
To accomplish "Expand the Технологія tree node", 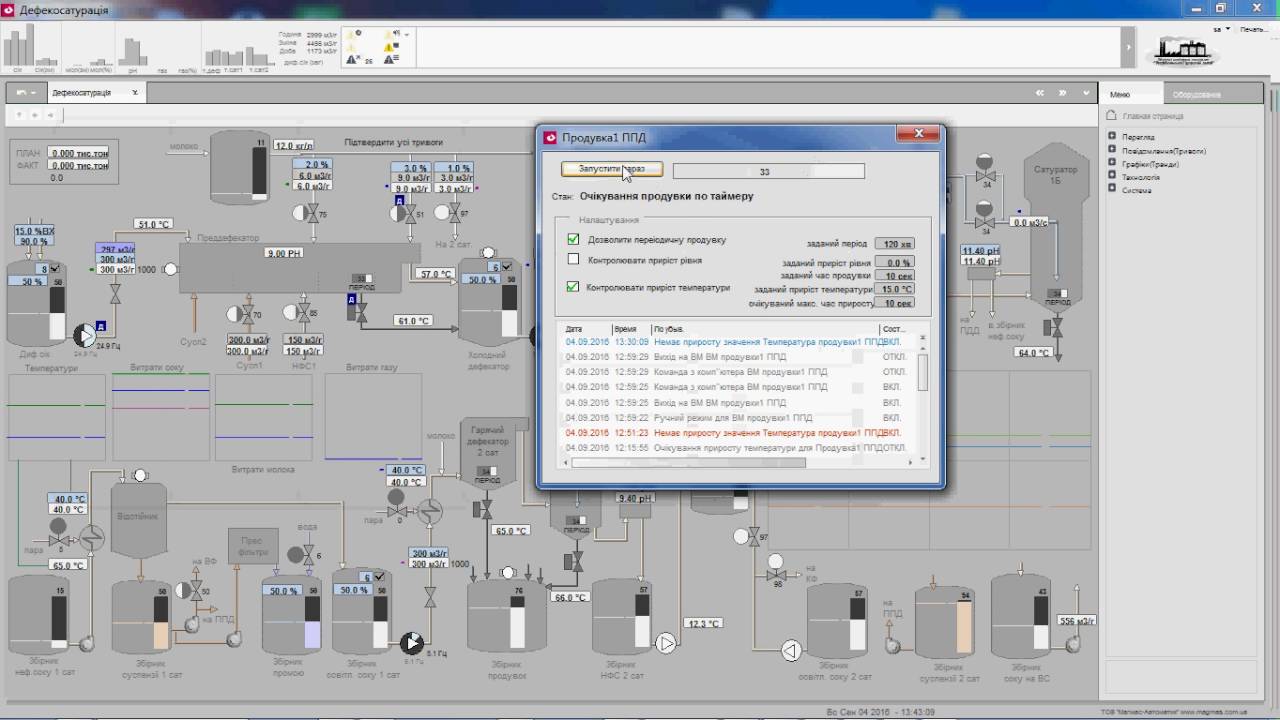I will pyautogui.click(x=1112, y=177).
